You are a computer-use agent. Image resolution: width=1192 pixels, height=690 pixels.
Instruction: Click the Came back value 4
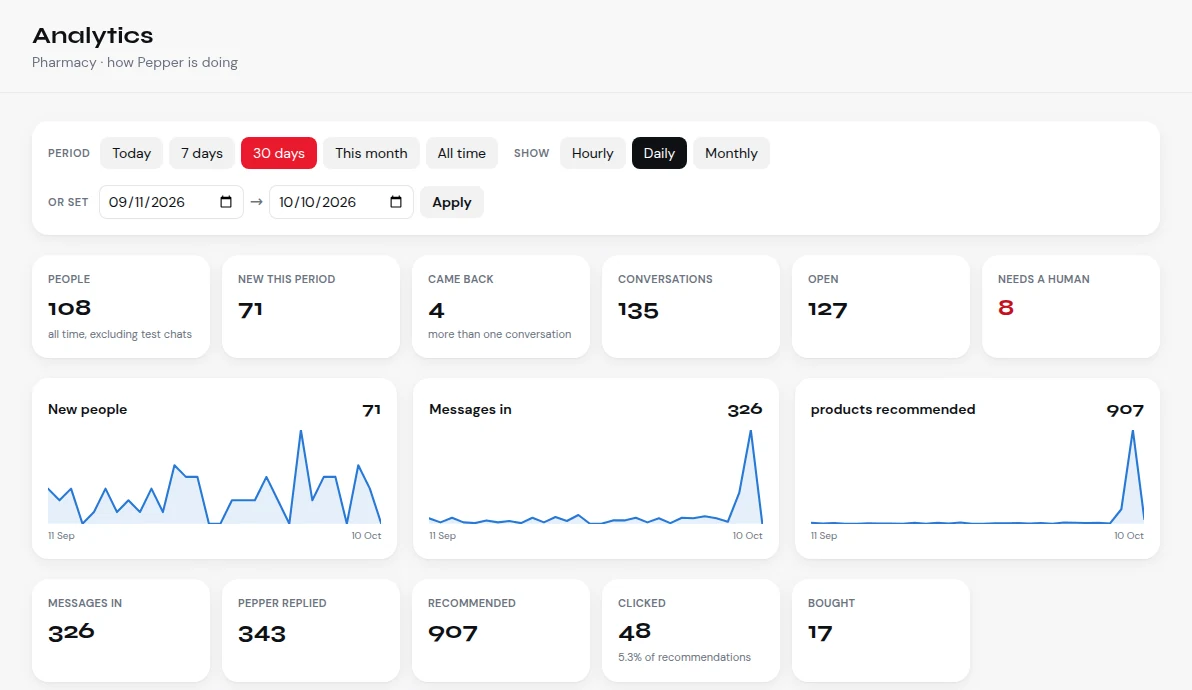pos(436,310)
